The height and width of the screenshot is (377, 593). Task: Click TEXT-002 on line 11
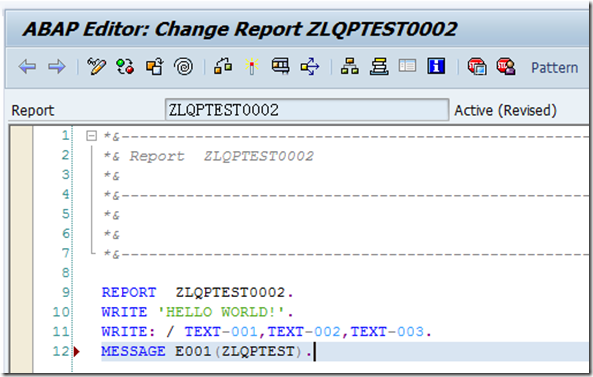tap(304, 332)
